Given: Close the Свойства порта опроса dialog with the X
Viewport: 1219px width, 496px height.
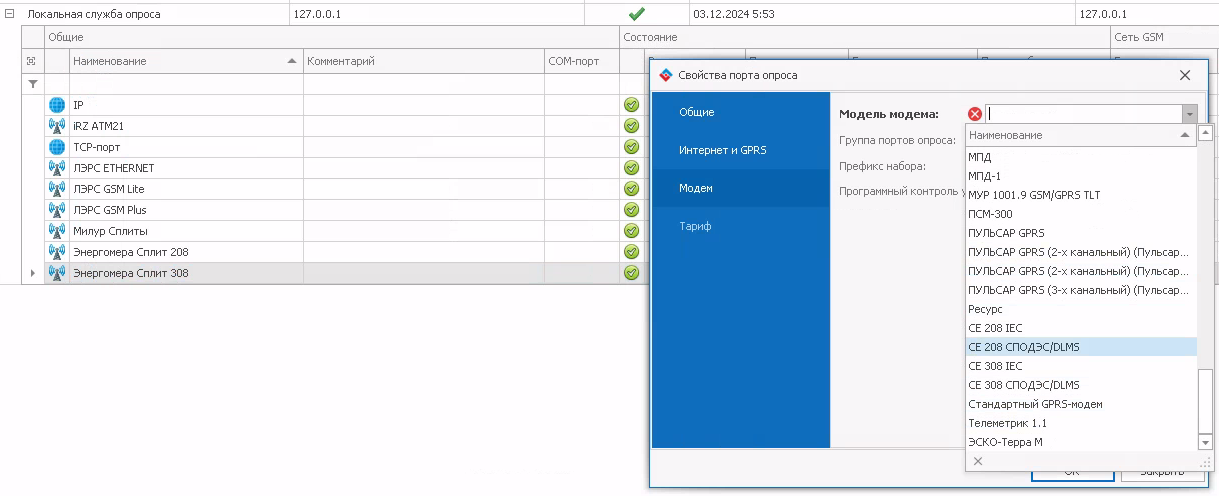Looking at the screenshot, I should click(1185, 75).
